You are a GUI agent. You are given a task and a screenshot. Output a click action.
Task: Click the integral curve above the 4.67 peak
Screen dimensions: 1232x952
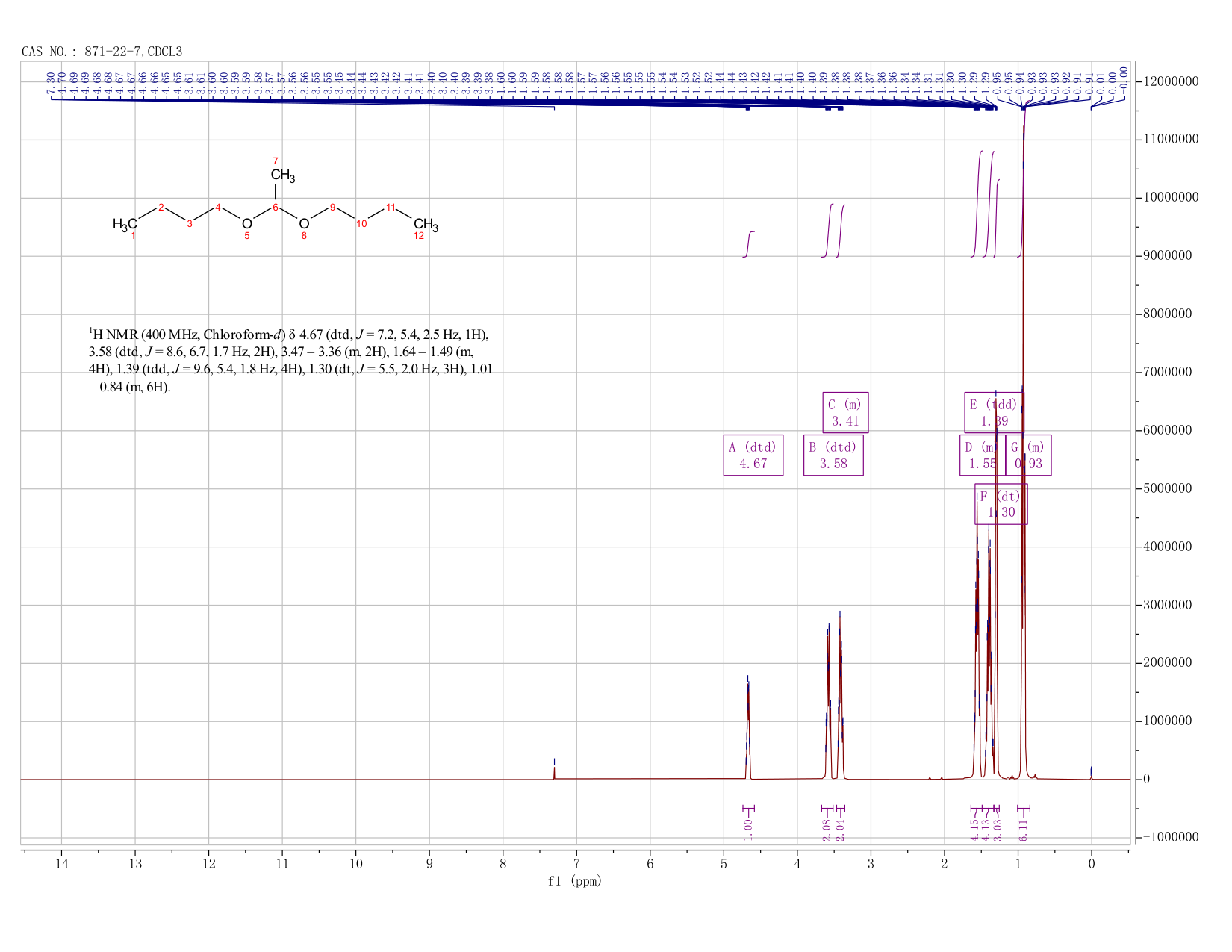point(749,244)
